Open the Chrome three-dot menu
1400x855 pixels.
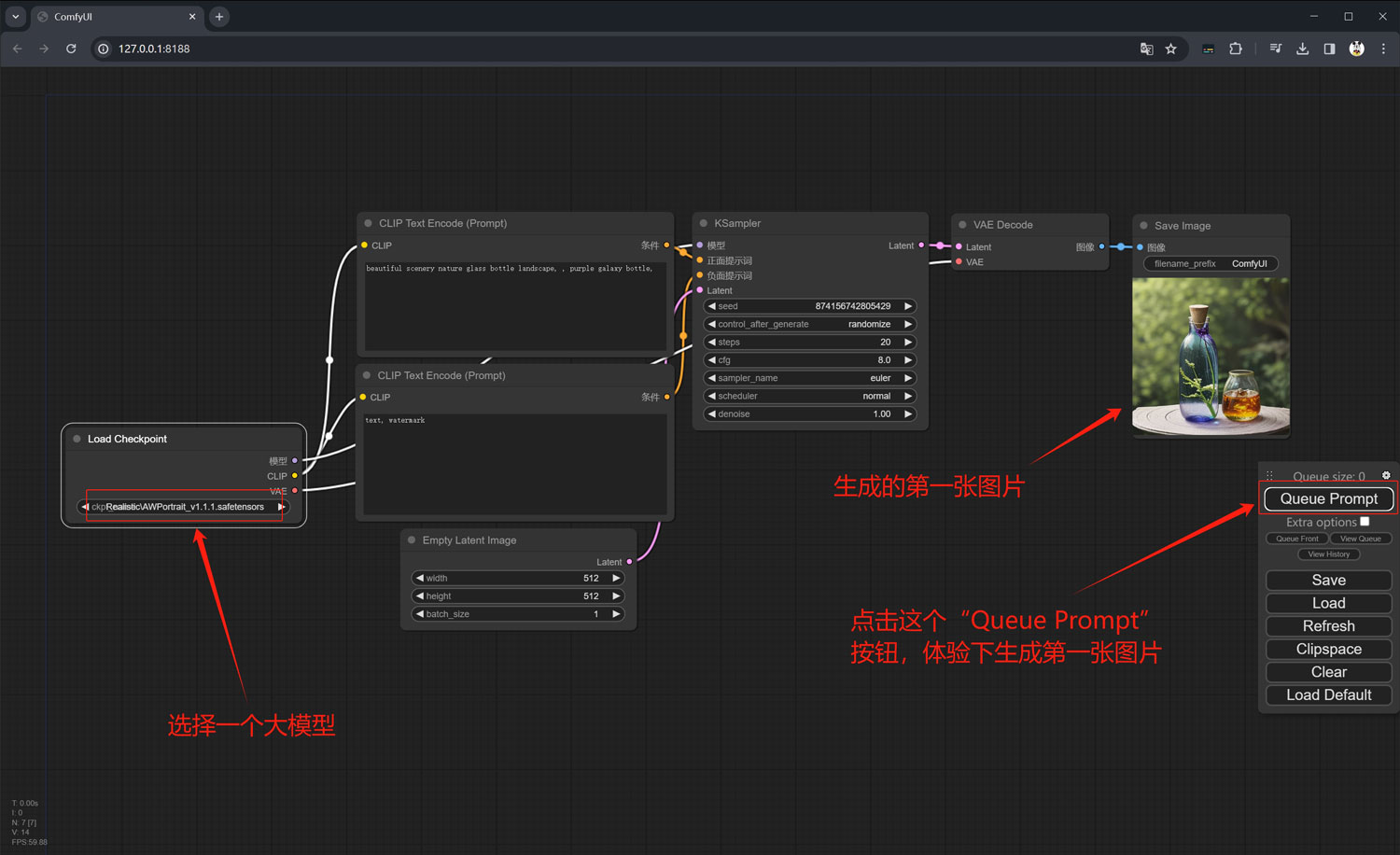click(x=1384, y=49)
